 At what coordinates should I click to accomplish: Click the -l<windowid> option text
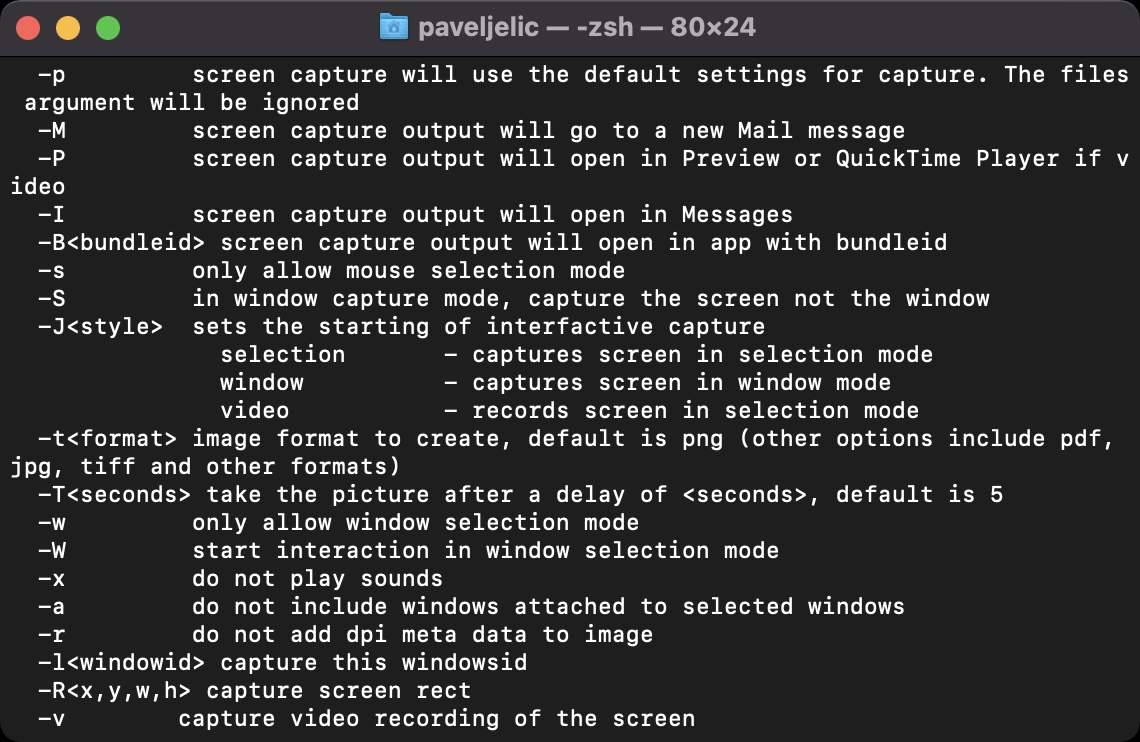point(122,663)
